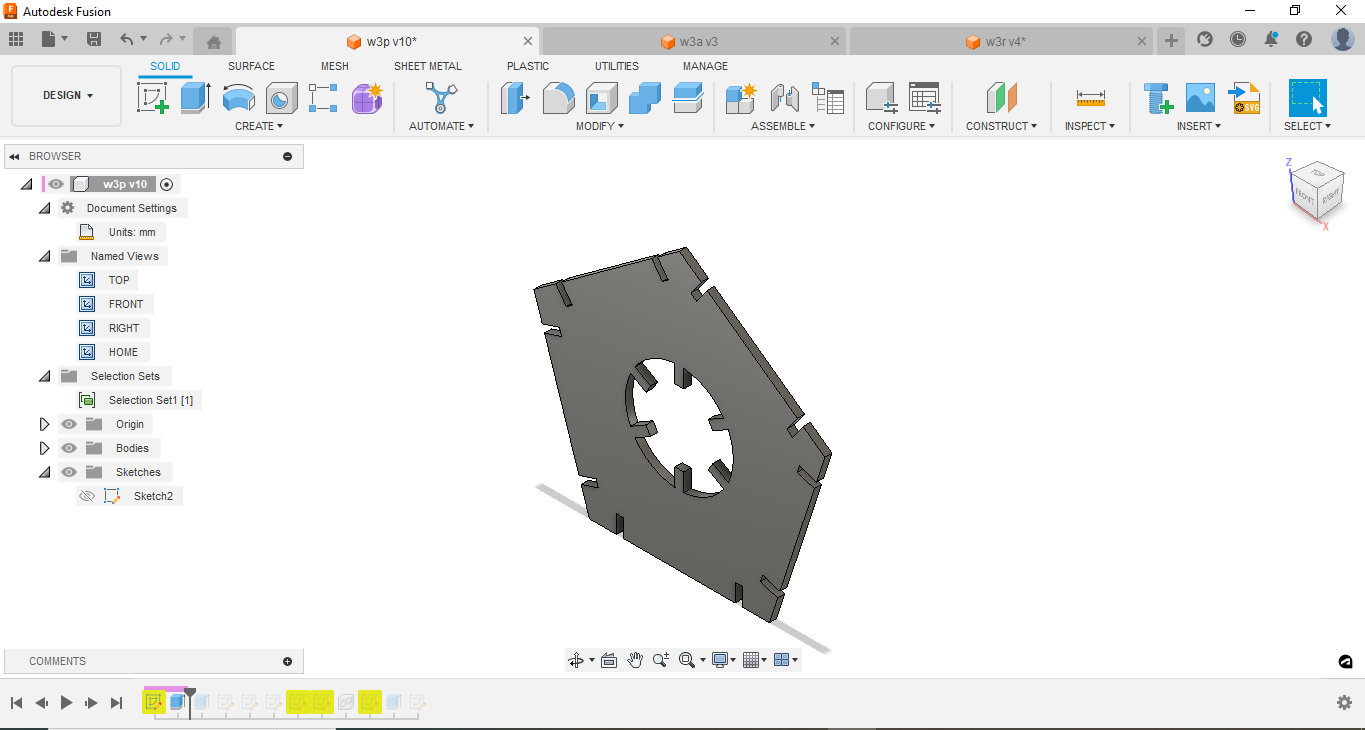
Task: Toggle visibility of w3p v10 component
Action: [56, 184]
